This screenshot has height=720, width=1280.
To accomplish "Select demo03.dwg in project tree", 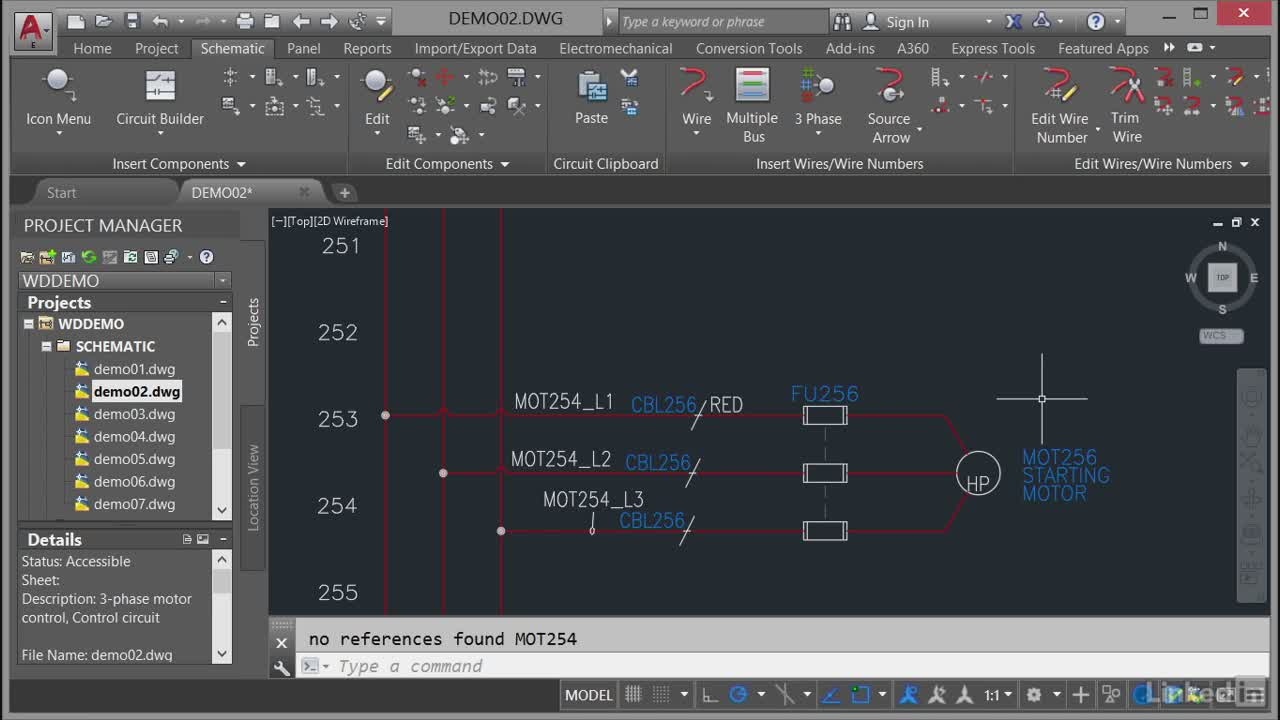I will click(x=134, y=414).
